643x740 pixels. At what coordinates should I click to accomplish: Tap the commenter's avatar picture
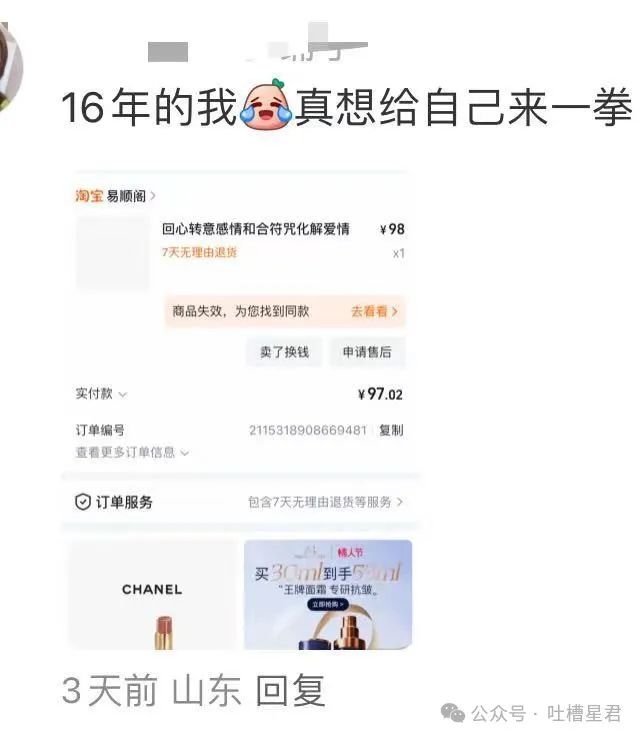point(9,66)
